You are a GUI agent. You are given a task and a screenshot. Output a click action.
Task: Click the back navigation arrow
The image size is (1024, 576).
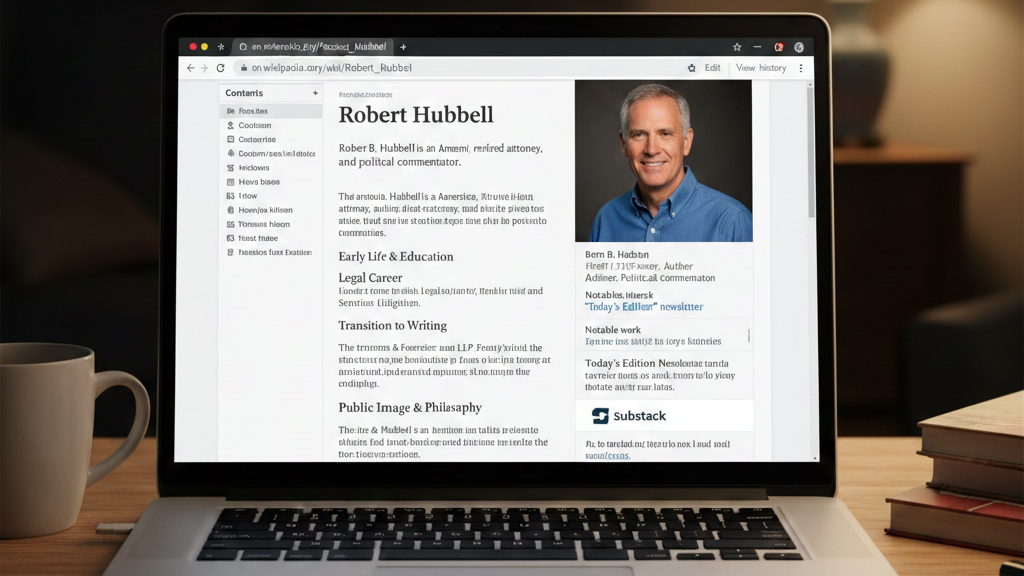[190, 67]
